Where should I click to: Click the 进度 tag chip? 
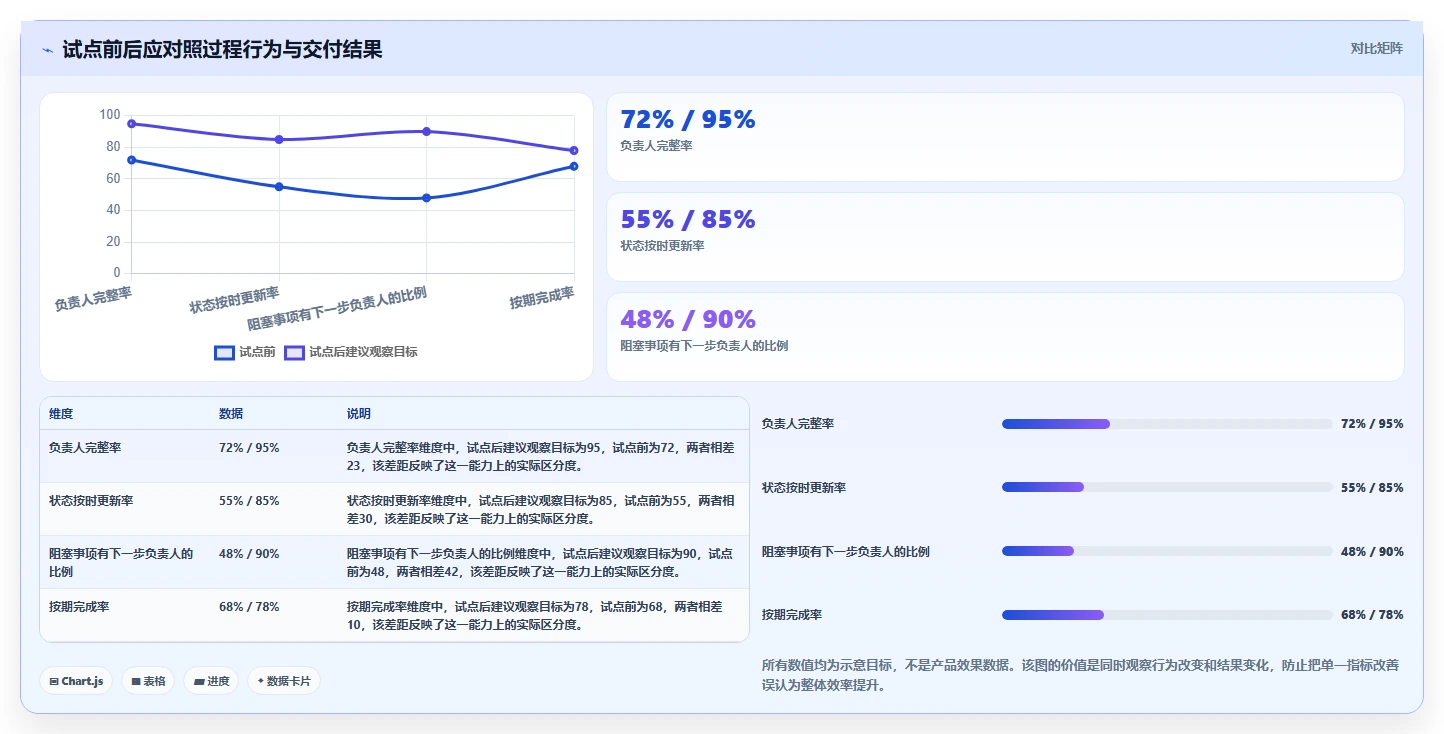click(211, 681)
